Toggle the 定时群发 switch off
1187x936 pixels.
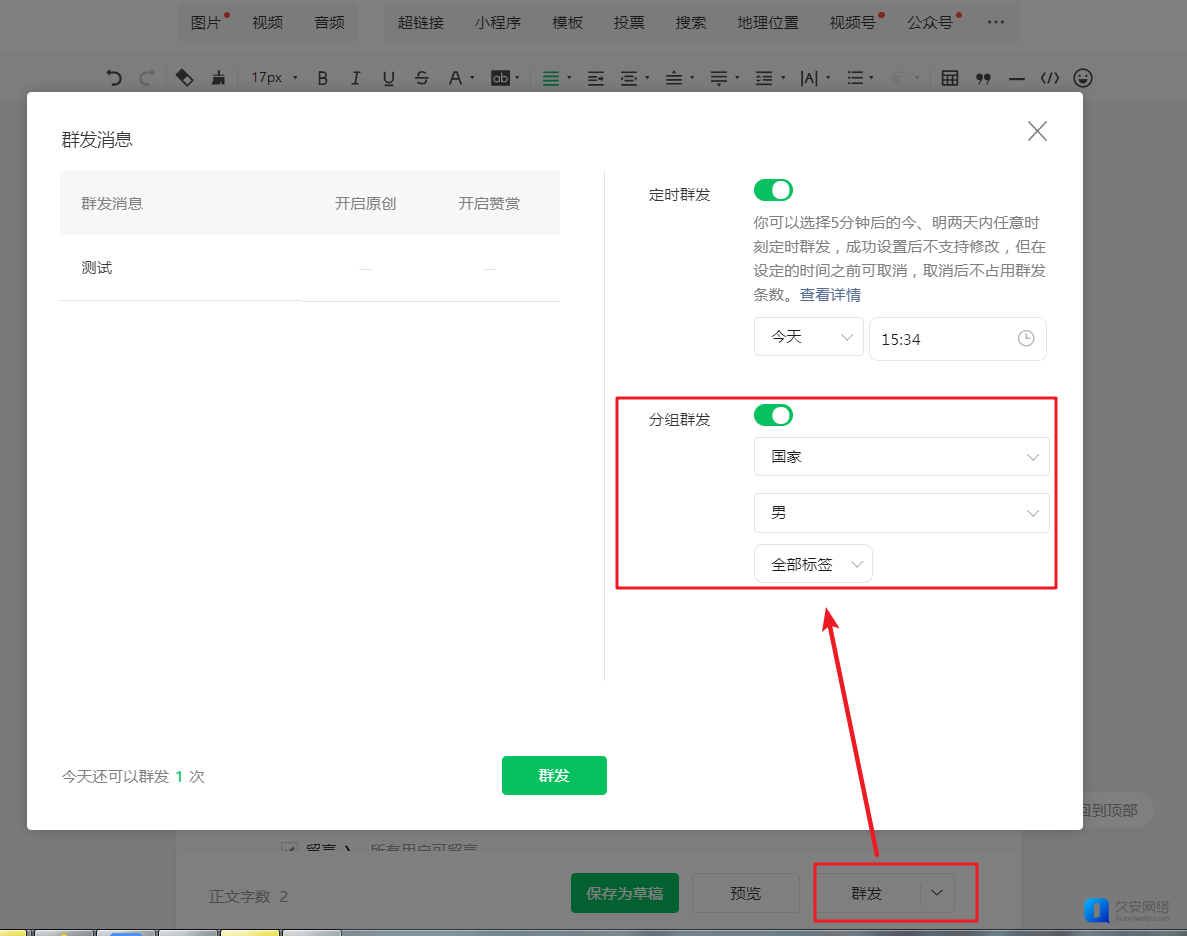point(773,190)
